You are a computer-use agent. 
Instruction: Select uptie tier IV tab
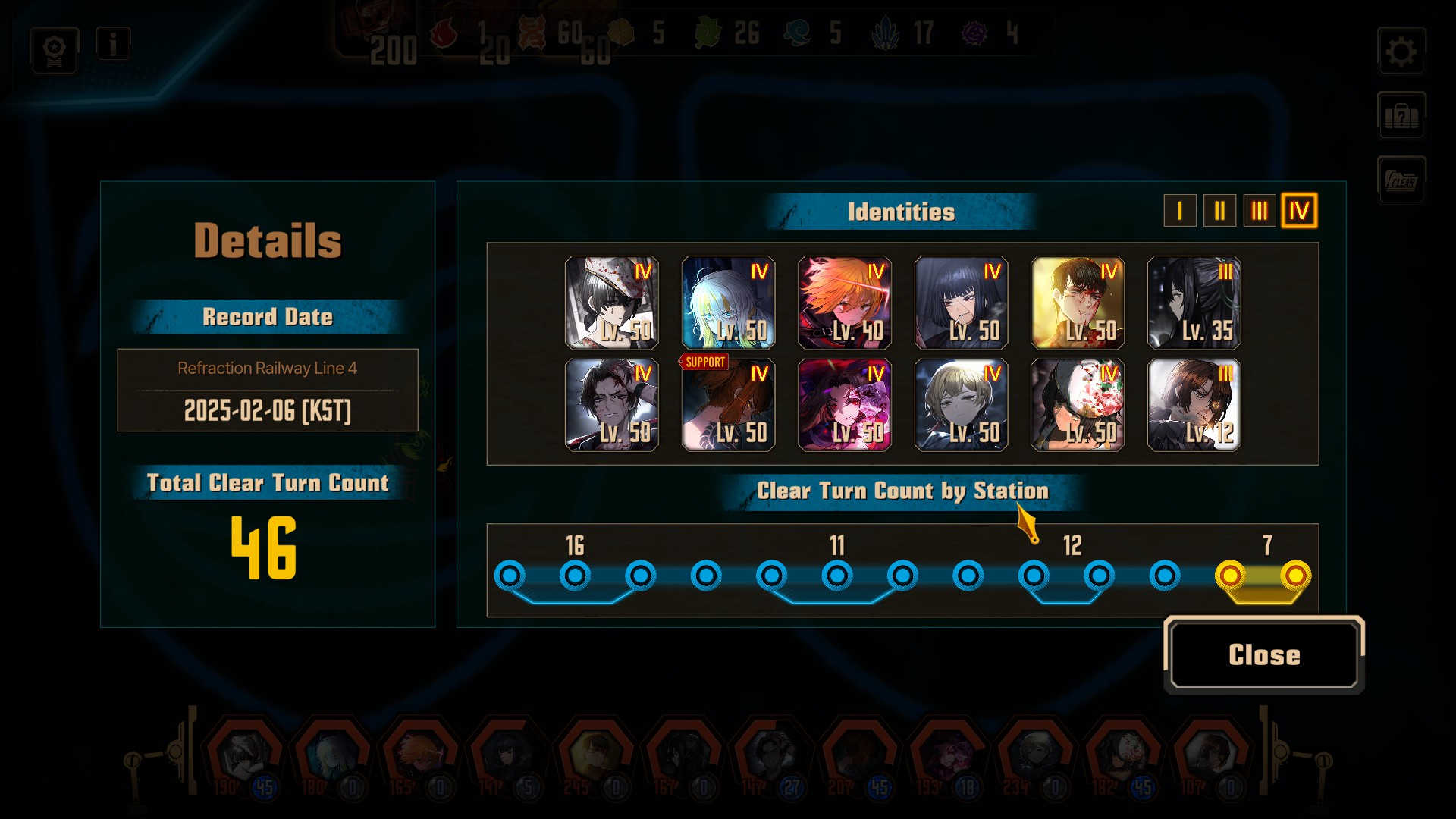point(1299,211)
